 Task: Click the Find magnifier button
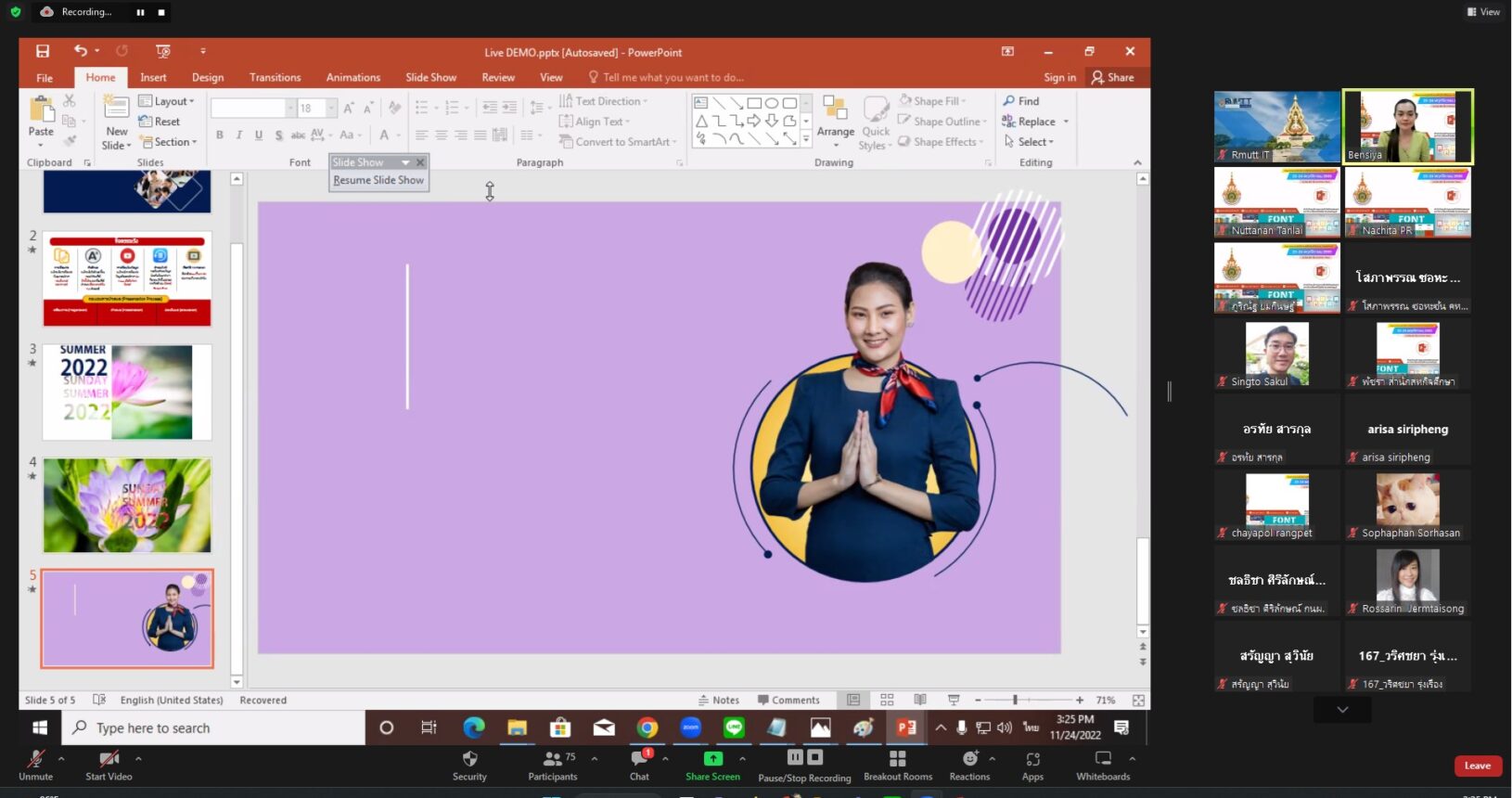[1021, 100]
